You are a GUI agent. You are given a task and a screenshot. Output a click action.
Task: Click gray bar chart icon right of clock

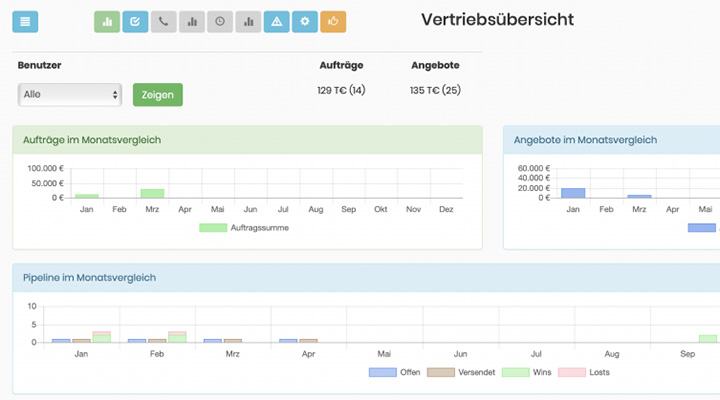pos(248,21)
